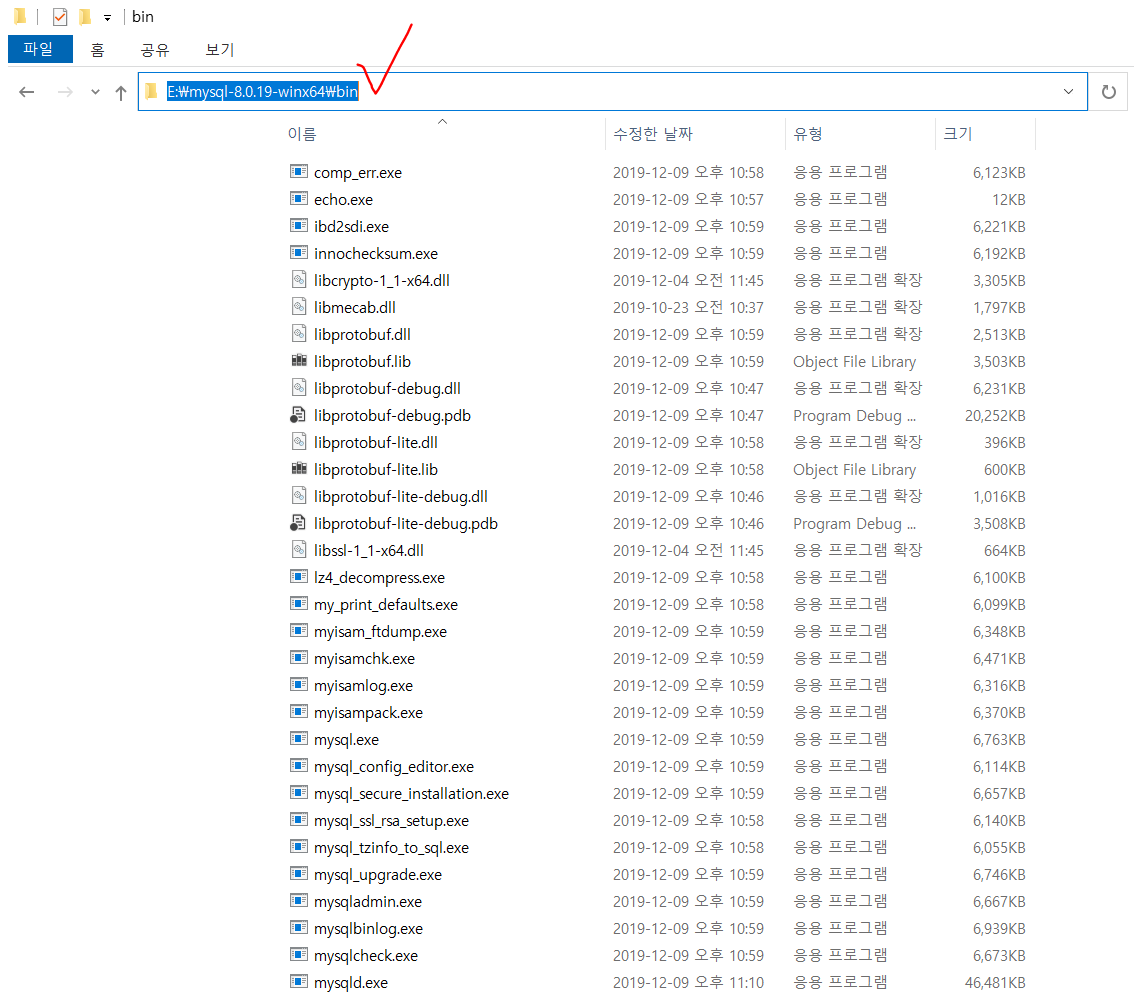The height and width of the screenshot is (1003, 1134).
Task: Click the 2019-12-09 오후 11:10 date
Action: pos(688,982)
